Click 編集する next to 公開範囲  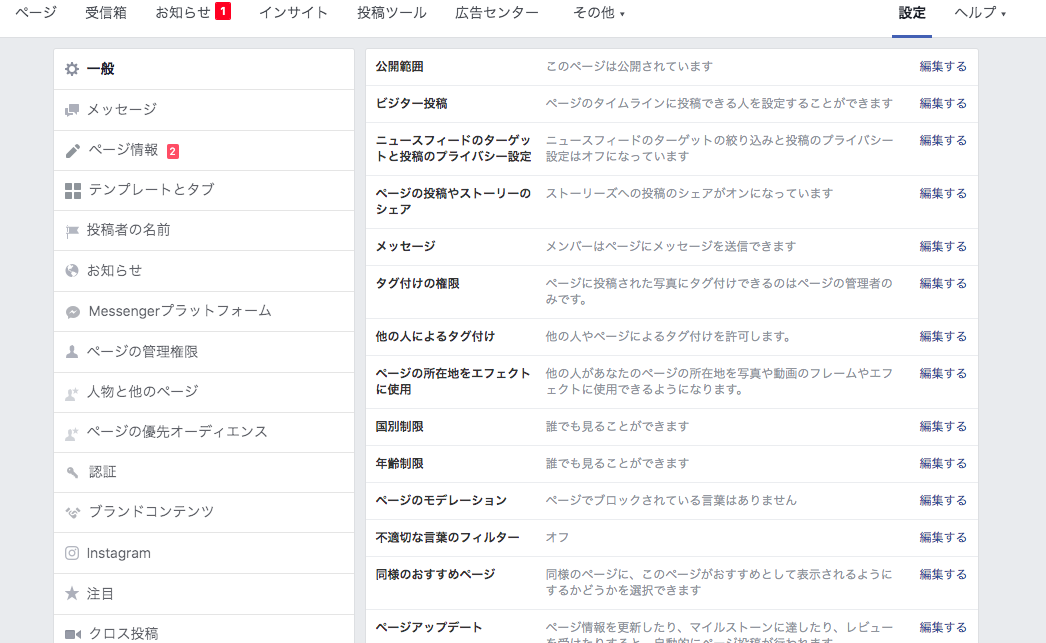click(x=941, y=66)
